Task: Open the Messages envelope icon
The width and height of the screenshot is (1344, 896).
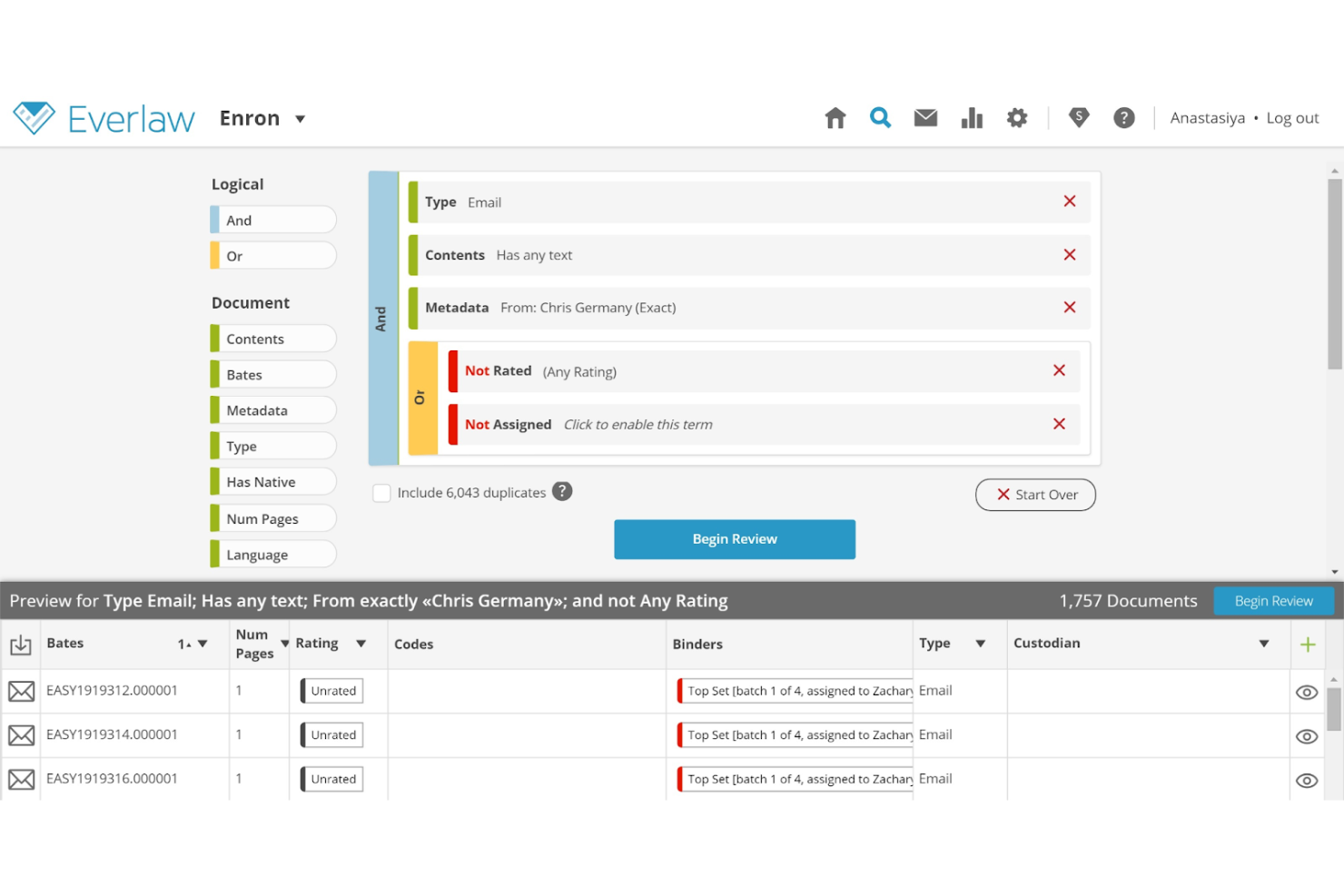Action: pyautogui.click(x=925, y=118)
